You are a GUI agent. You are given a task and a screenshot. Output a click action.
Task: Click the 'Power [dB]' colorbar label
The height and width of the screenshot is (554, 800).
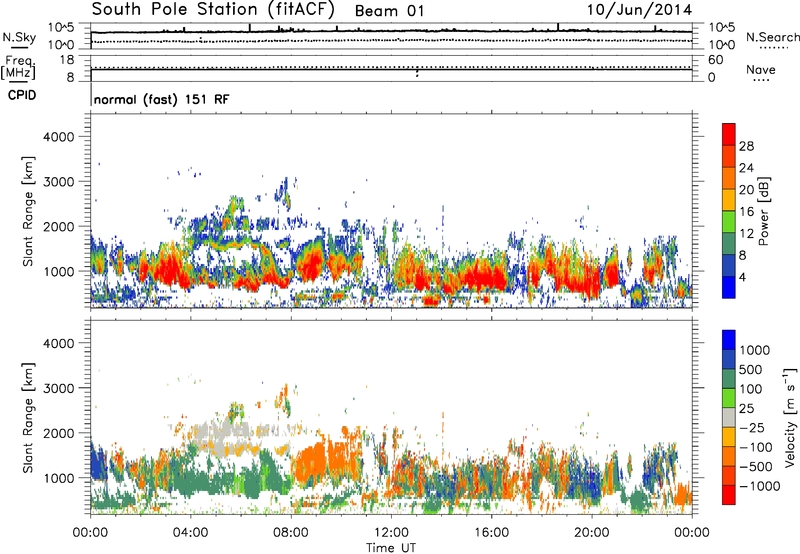(x=763, y=211)
